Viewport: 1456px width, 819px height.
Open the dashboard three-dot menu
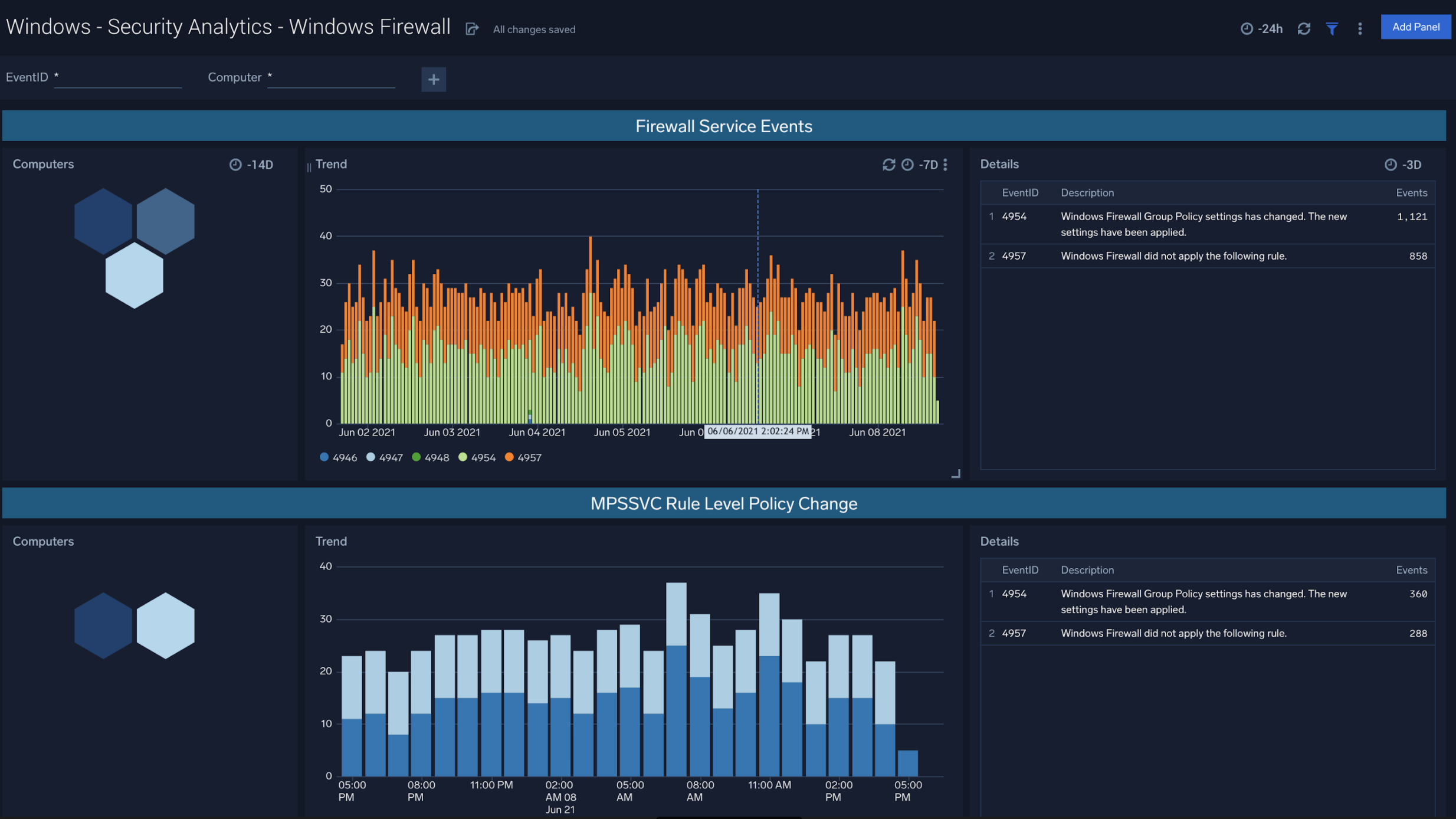pyautogui.click(x=1360, y=28)
